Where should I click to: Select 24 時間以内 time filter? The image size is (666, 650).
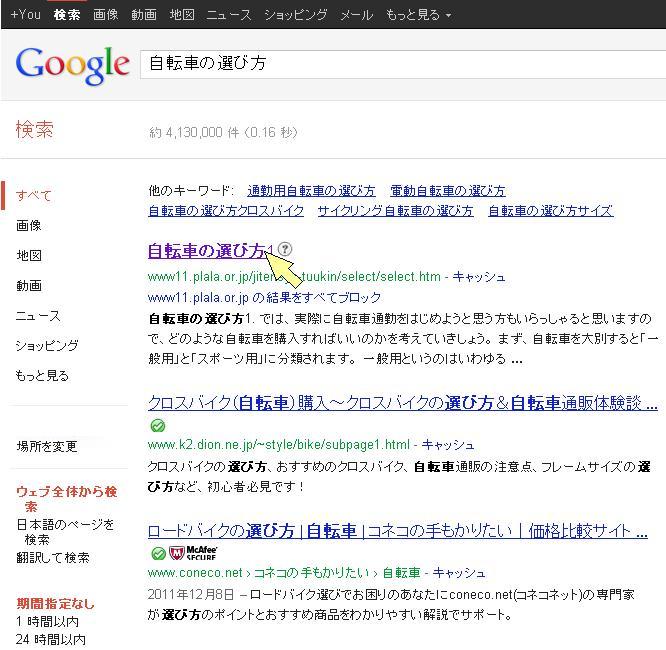point(51,639)
